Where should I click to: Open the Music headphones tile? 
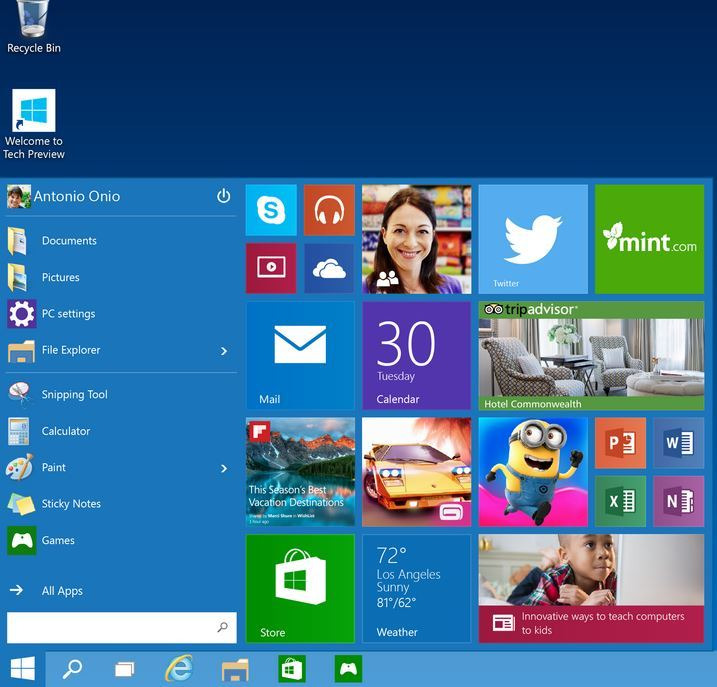pos(329,210)
